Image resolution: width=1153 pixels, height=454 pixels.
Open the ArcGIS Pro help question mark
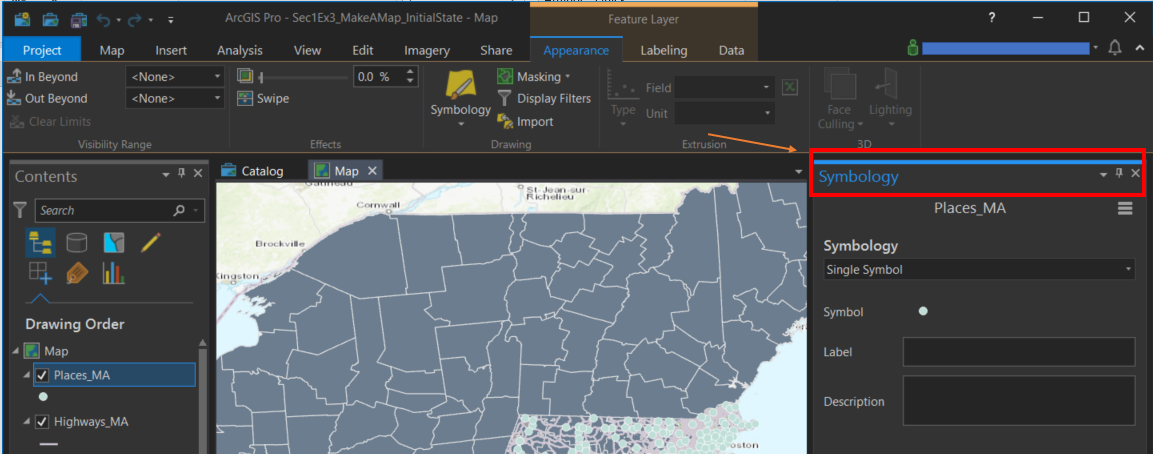991,17
